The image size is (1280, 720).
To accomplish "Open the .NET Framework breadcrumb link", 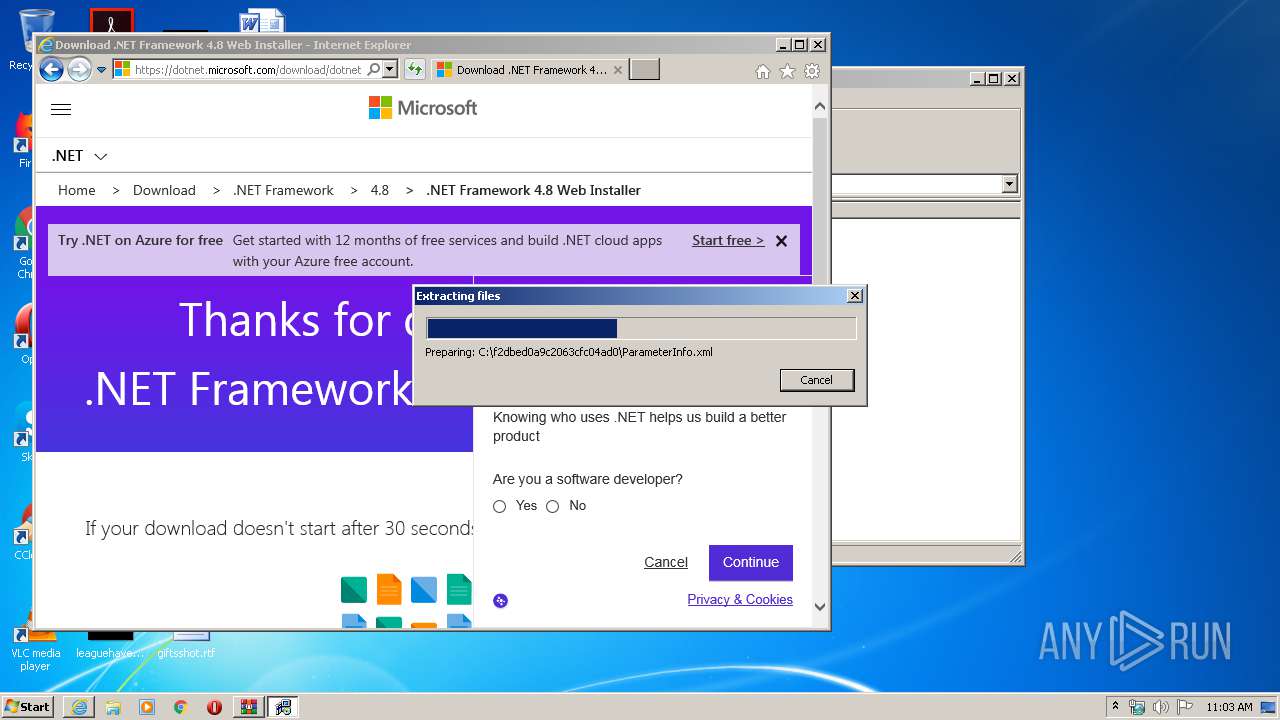I will tap(283, 190).
